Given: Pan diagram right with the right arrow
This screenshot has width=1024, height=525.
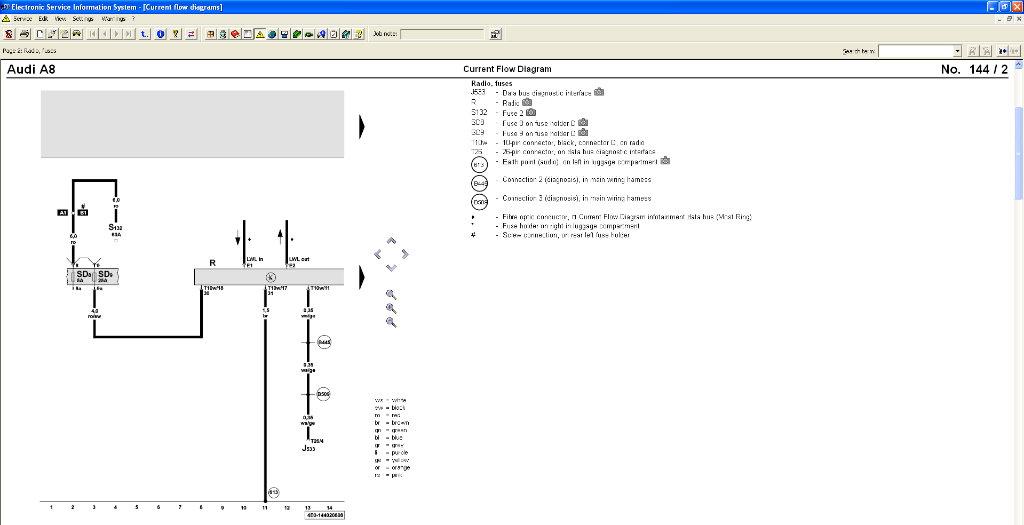Looking at the screenshot, I should pos(404,254).
